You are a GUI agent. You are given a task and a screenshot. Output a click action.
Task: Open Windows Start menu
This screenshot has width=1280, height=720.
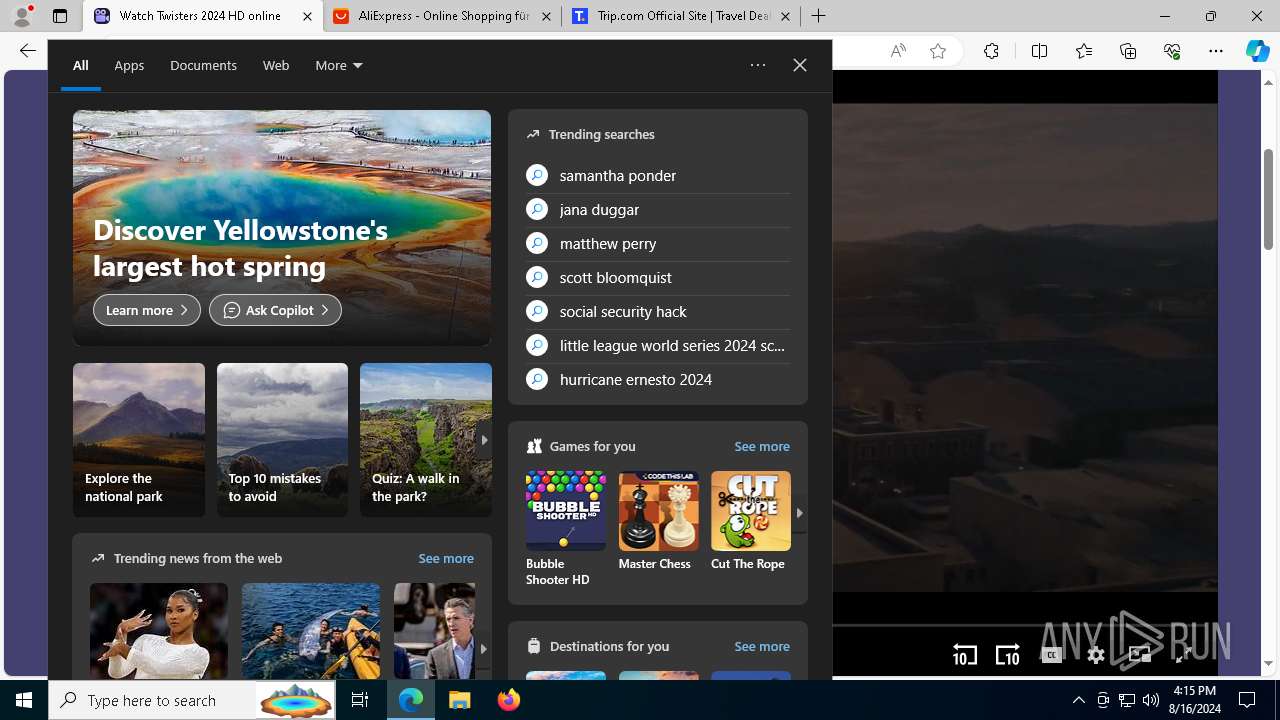pos(24,700)
